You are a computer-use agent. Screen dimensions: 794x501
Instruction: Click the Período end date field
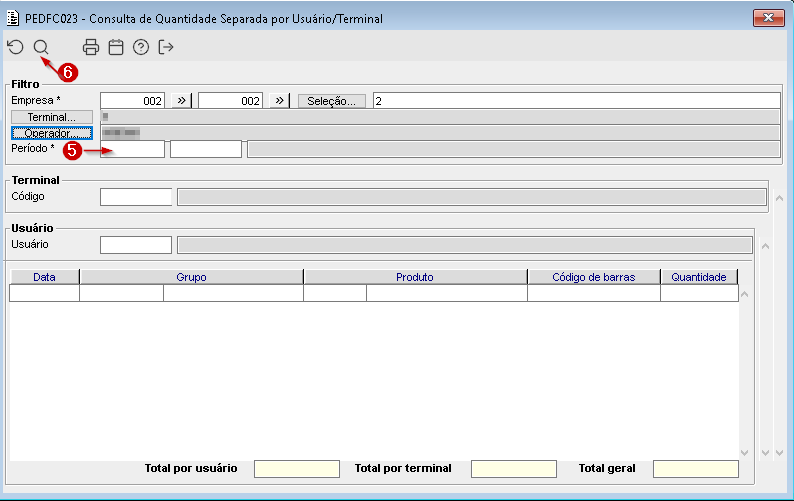(x=206, y=149)
